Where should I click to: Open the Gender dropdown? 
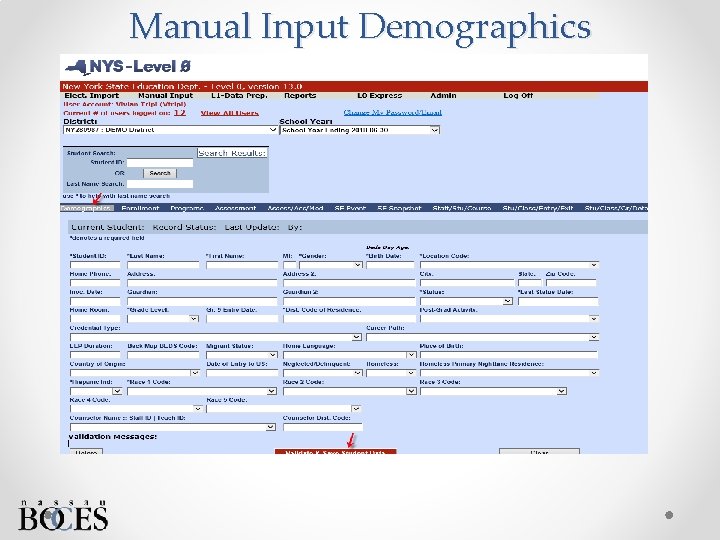331,265
